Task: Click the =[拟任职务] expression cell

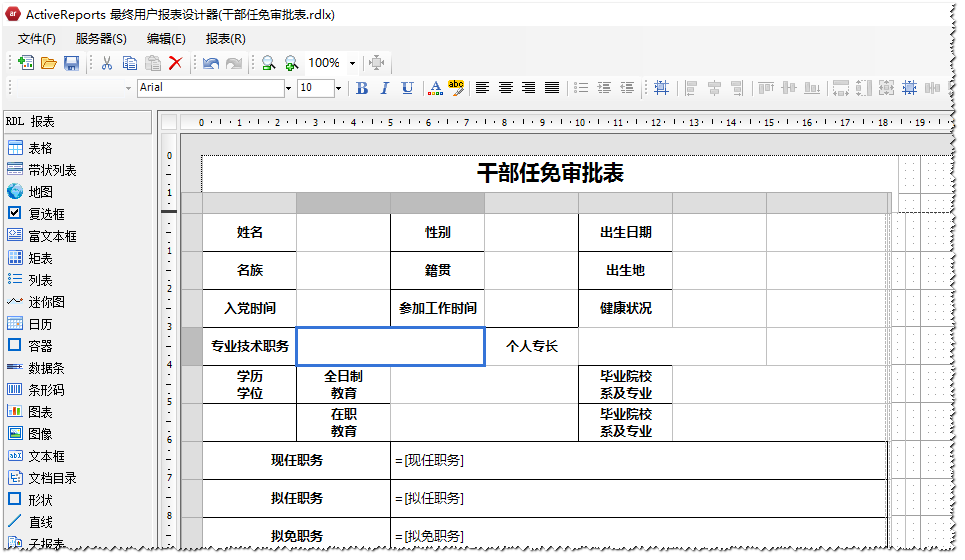Action: [x=638, y=498]
